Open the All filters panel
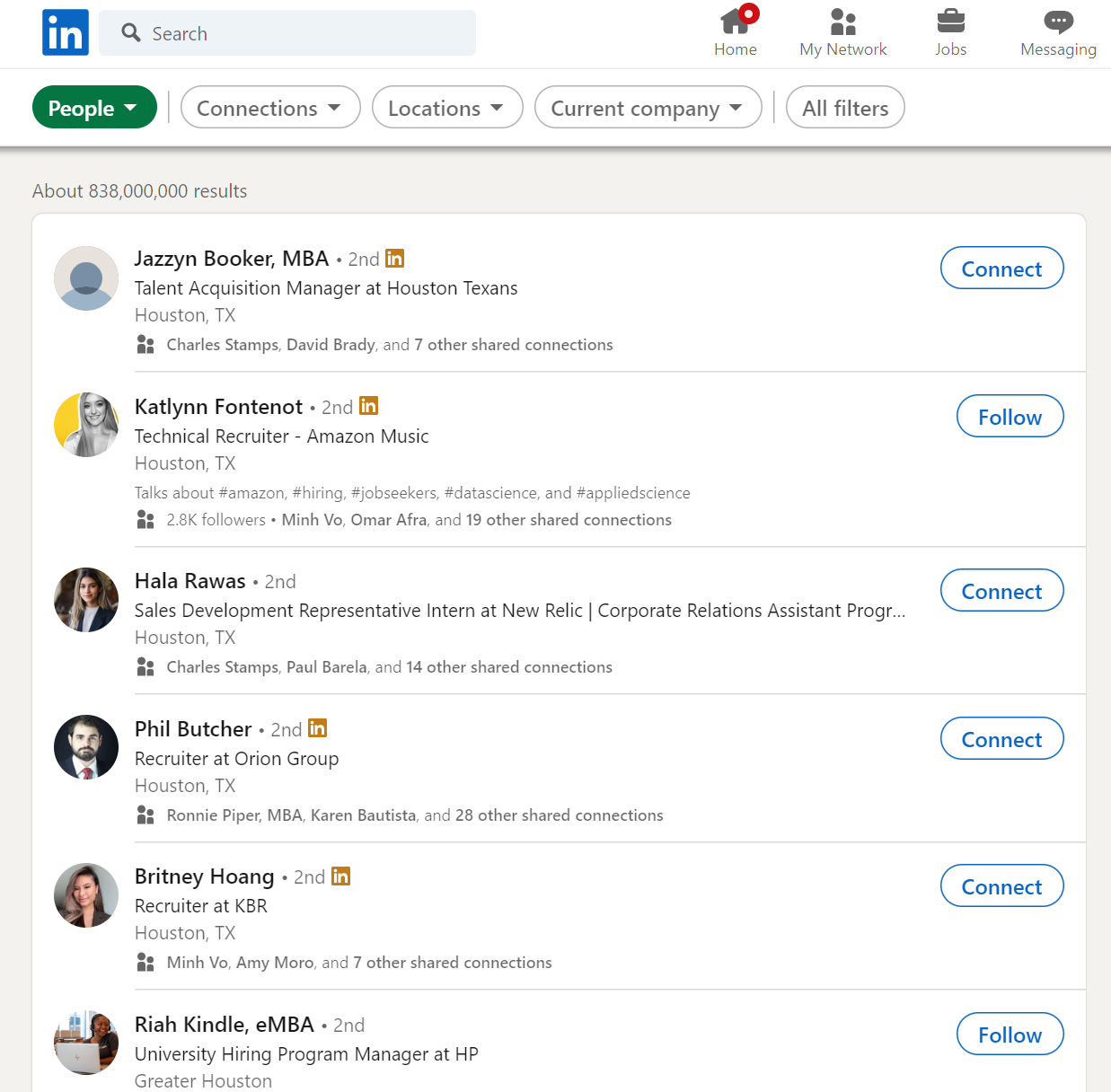 [x=844, y=107]
